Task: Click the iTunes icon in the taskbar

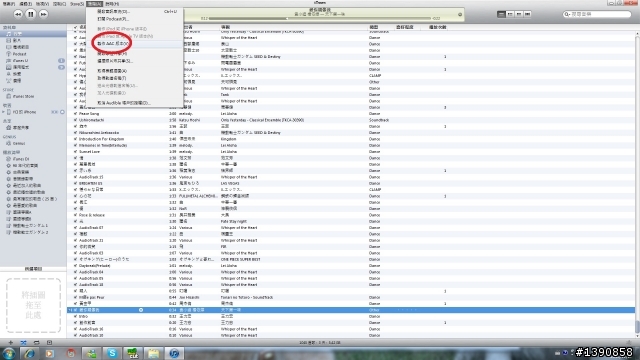Action: coord(174,353)
